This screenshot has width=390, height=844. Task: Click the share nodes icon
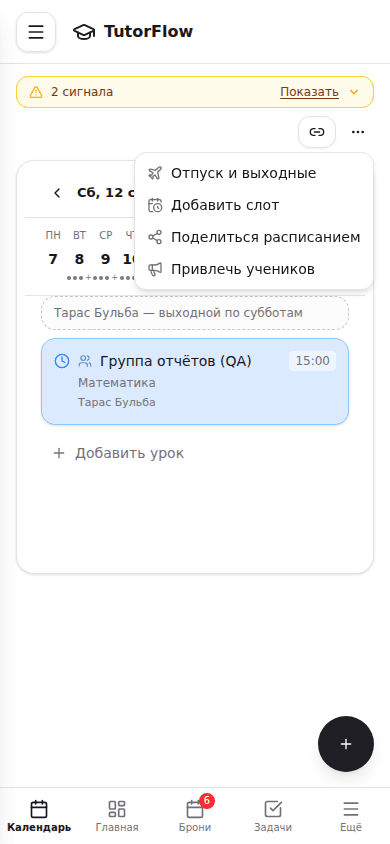click(x=155, y=237)
